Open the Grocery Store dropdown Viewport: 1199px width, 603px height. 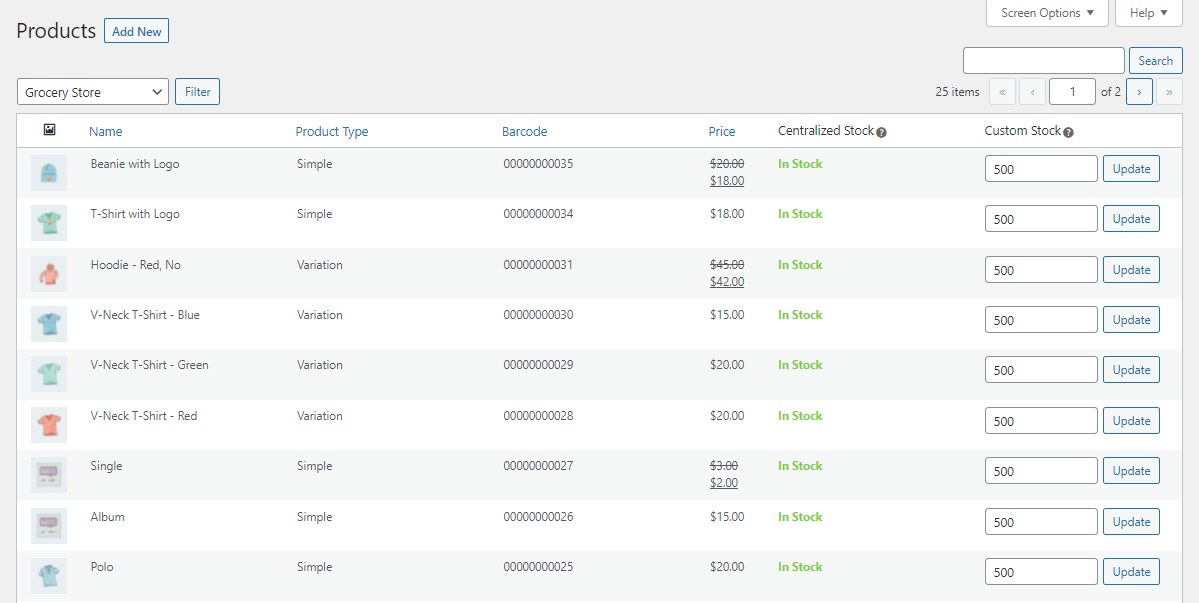tap(93, 92)
